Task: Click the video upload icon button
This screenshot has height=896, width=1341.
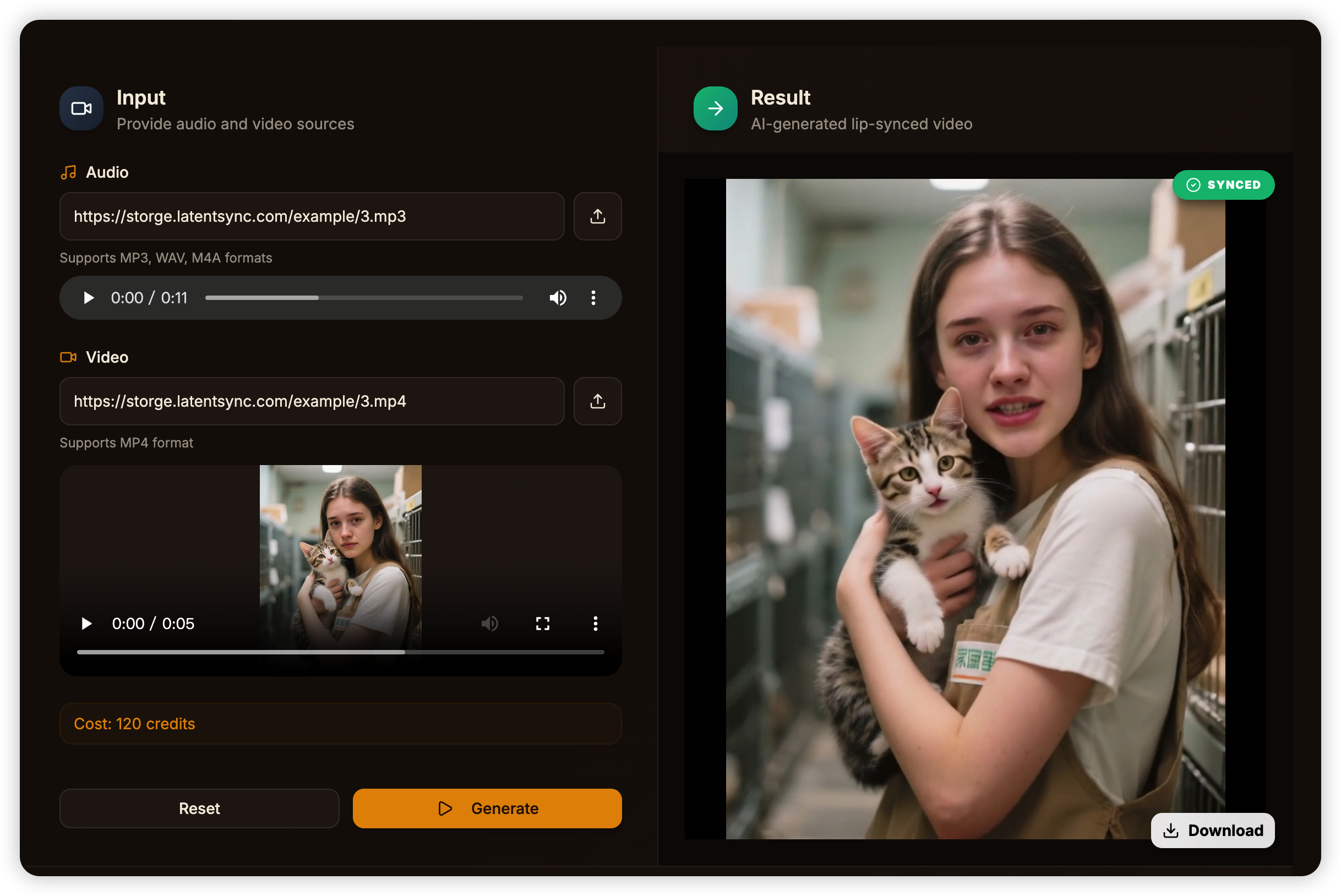Action: [597, 401]
